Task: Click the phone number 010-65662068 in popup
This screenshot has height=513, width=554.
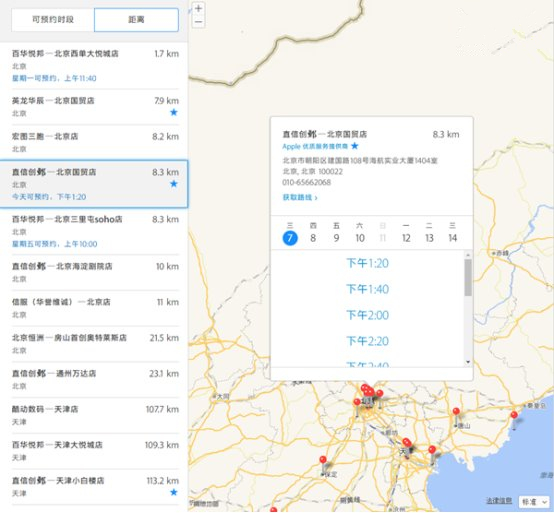Action: pyautogui.click(x=306, y=183)
